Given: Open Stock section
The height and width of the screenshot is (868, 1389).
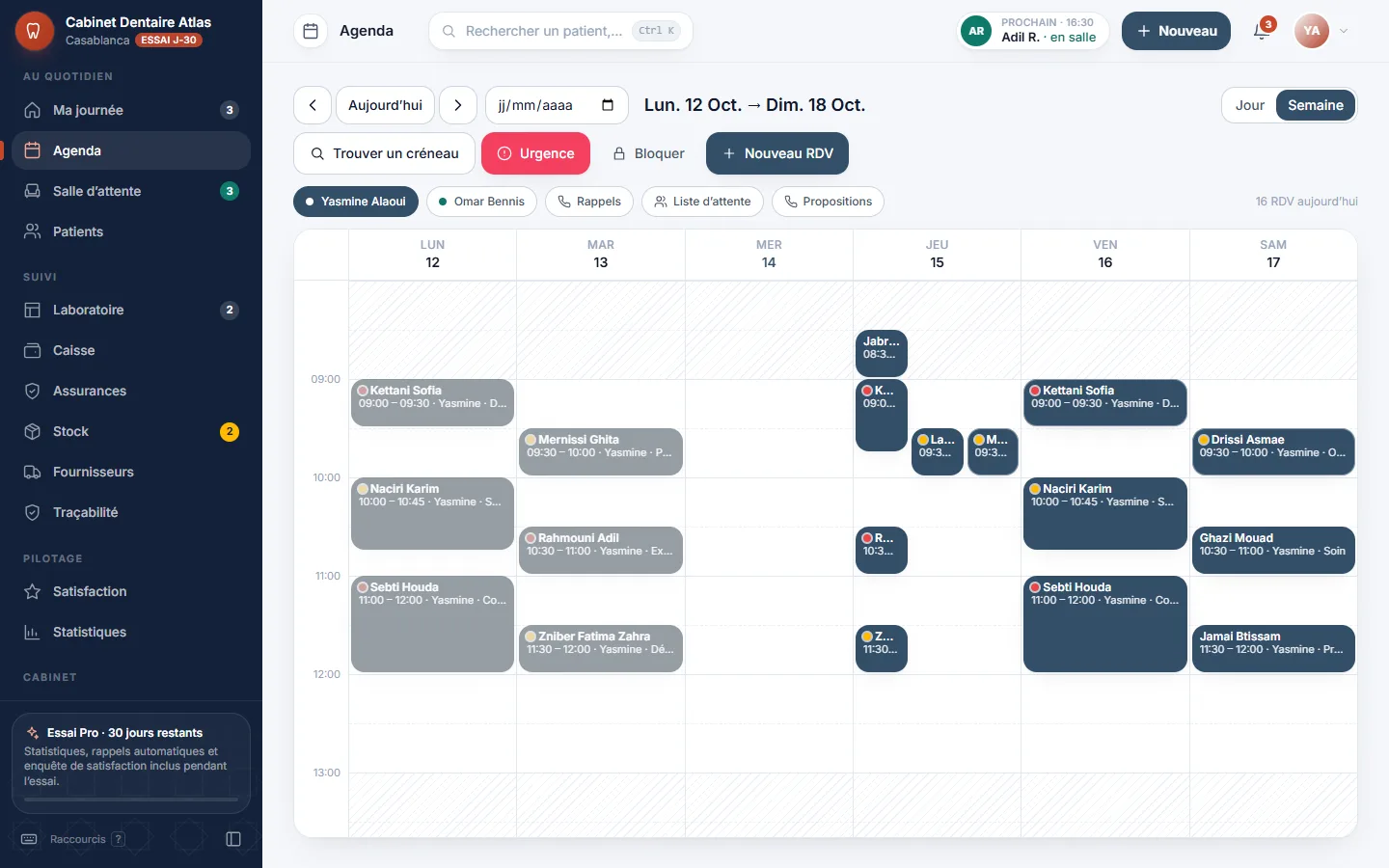Looking at the screenshot, I should [131, 431].
